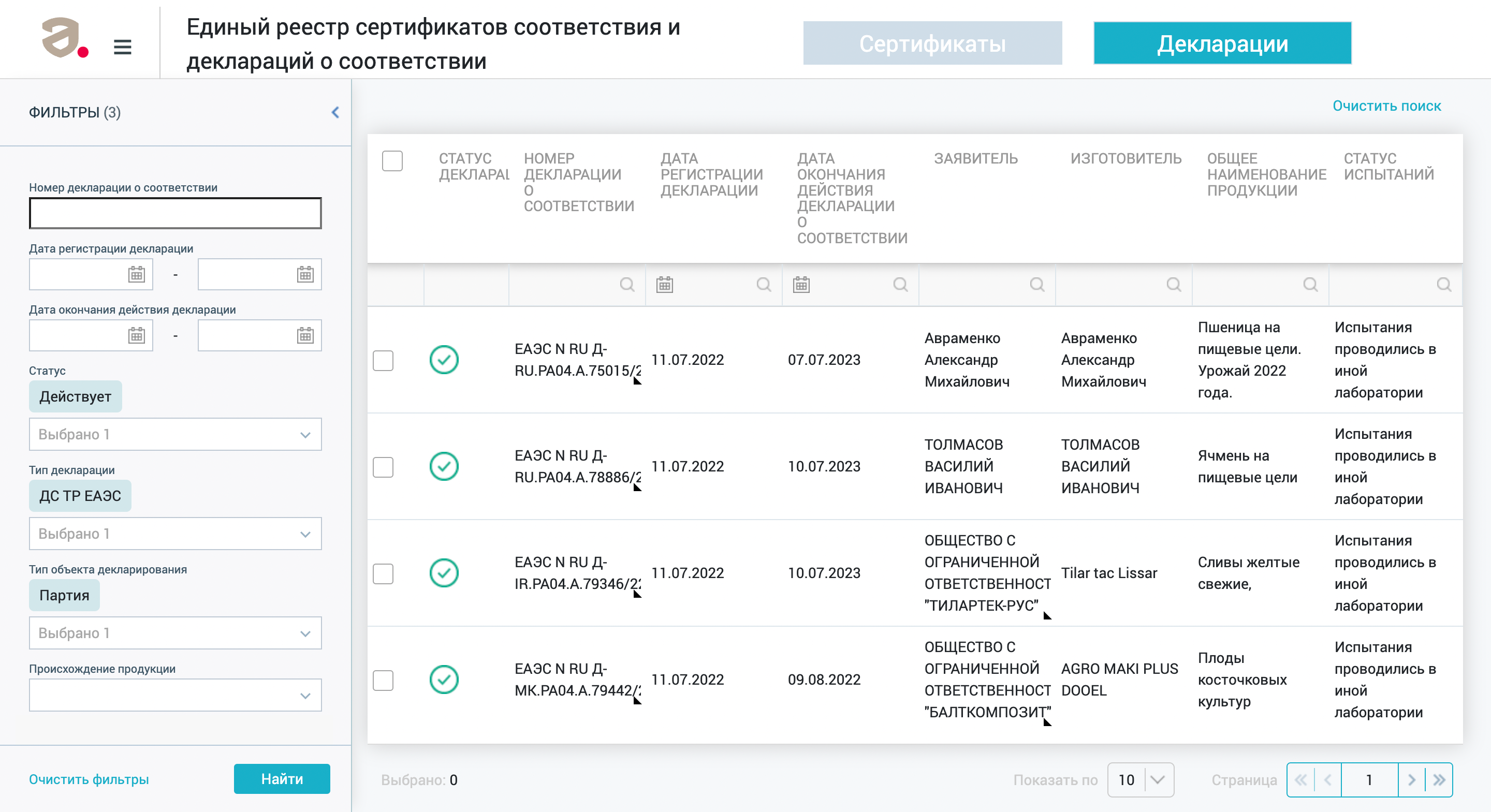
Task: Sort by Заявитель column header
Action: tap(976, 158)
